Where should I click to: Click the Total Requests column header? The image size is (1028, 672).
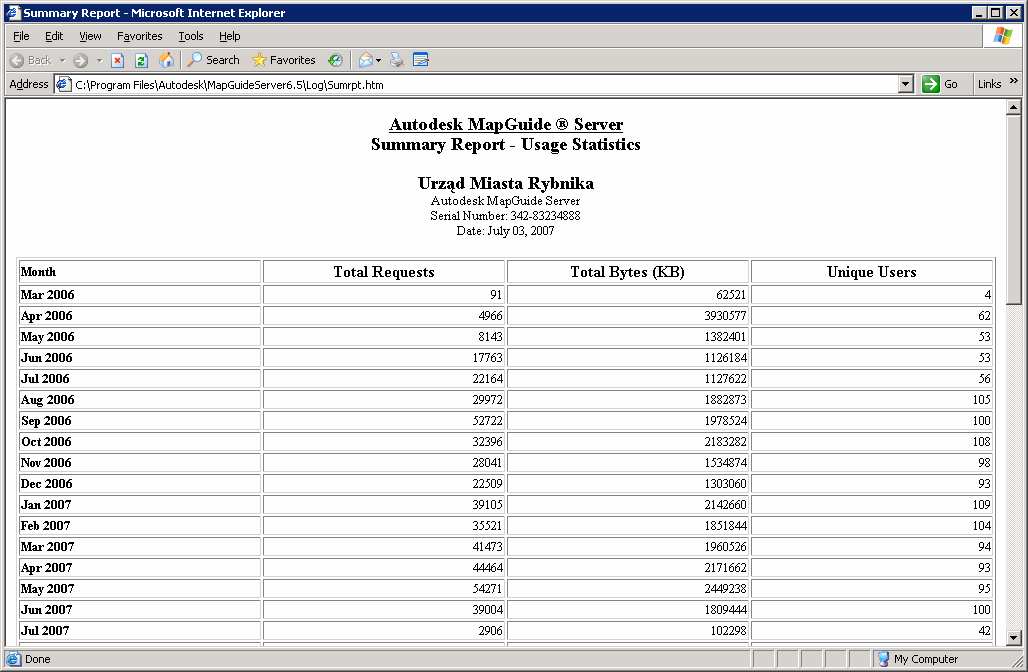(384, 271)
